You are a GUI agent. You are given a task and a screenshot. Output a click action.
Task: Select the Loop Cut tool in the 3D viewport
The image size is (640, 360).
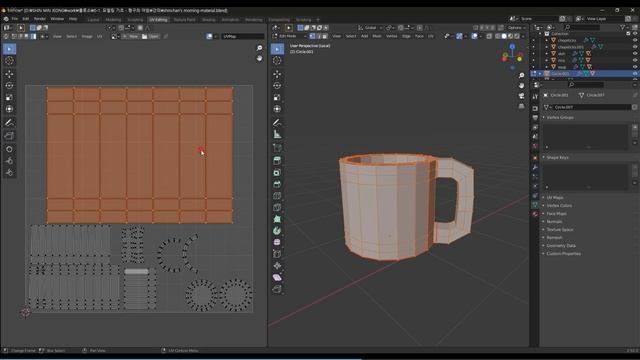point(277,196)
